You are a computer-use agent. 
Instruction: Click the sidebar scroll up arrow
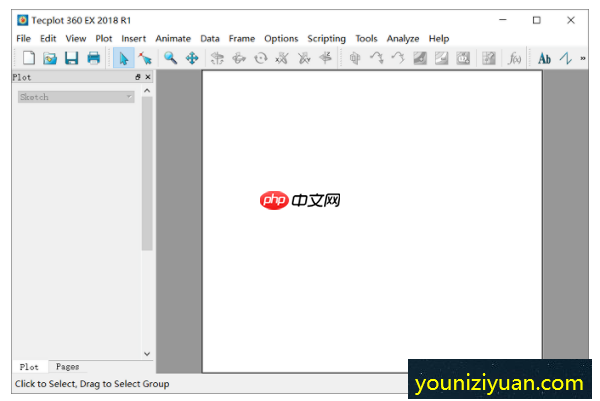[147, 91]
